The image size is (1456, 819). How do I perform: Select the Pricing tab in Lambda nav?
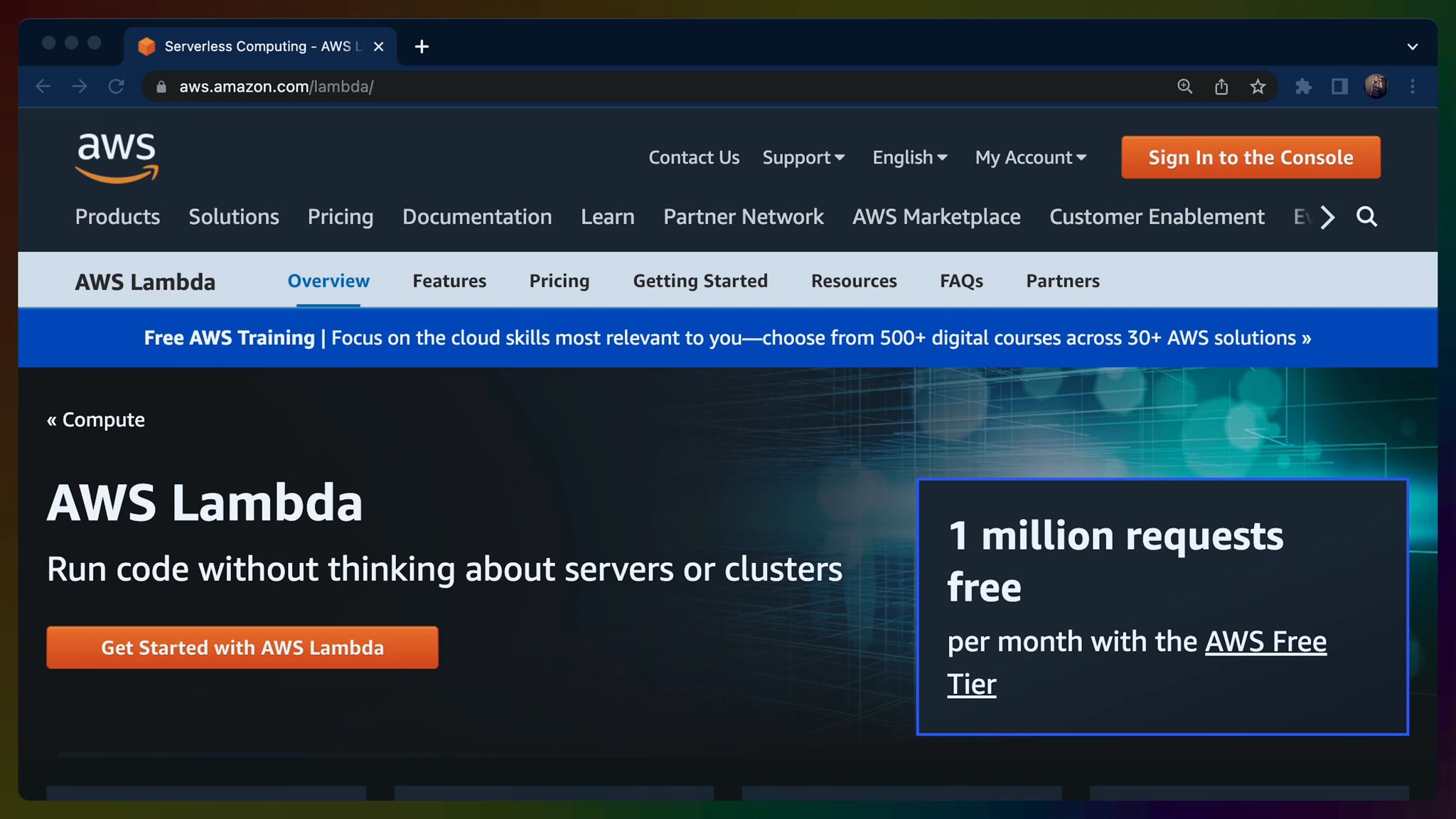[559, 281]
